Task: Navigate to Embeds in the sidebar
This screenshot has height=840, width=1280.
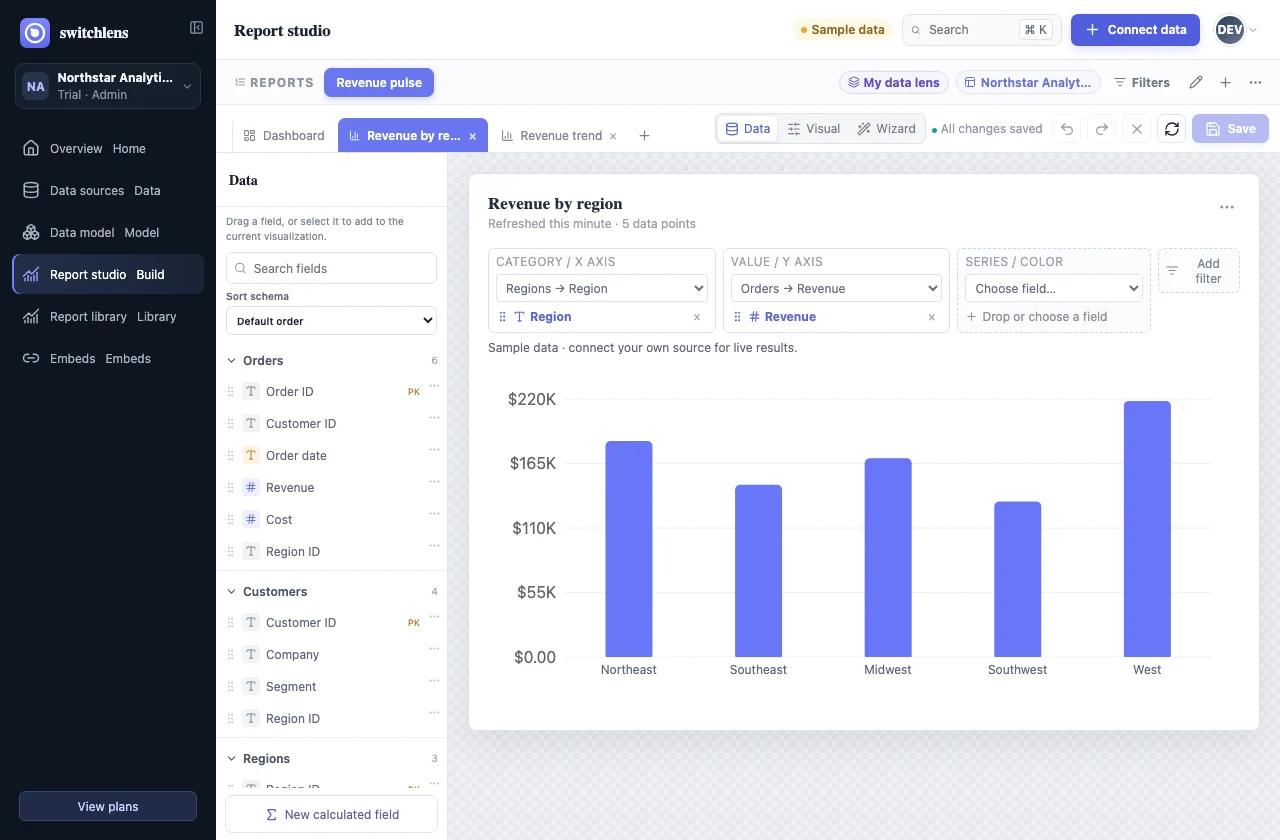Action: (x=108, y=359)
